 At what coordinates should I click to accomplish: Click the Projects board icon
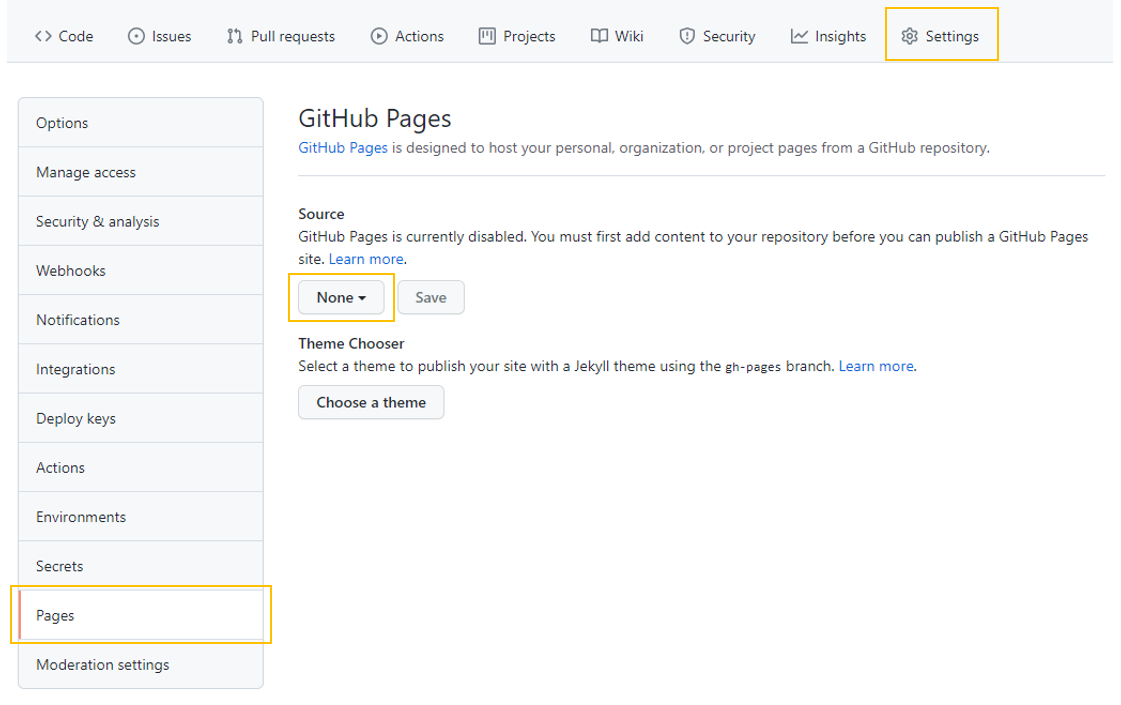tap(487, 36)
